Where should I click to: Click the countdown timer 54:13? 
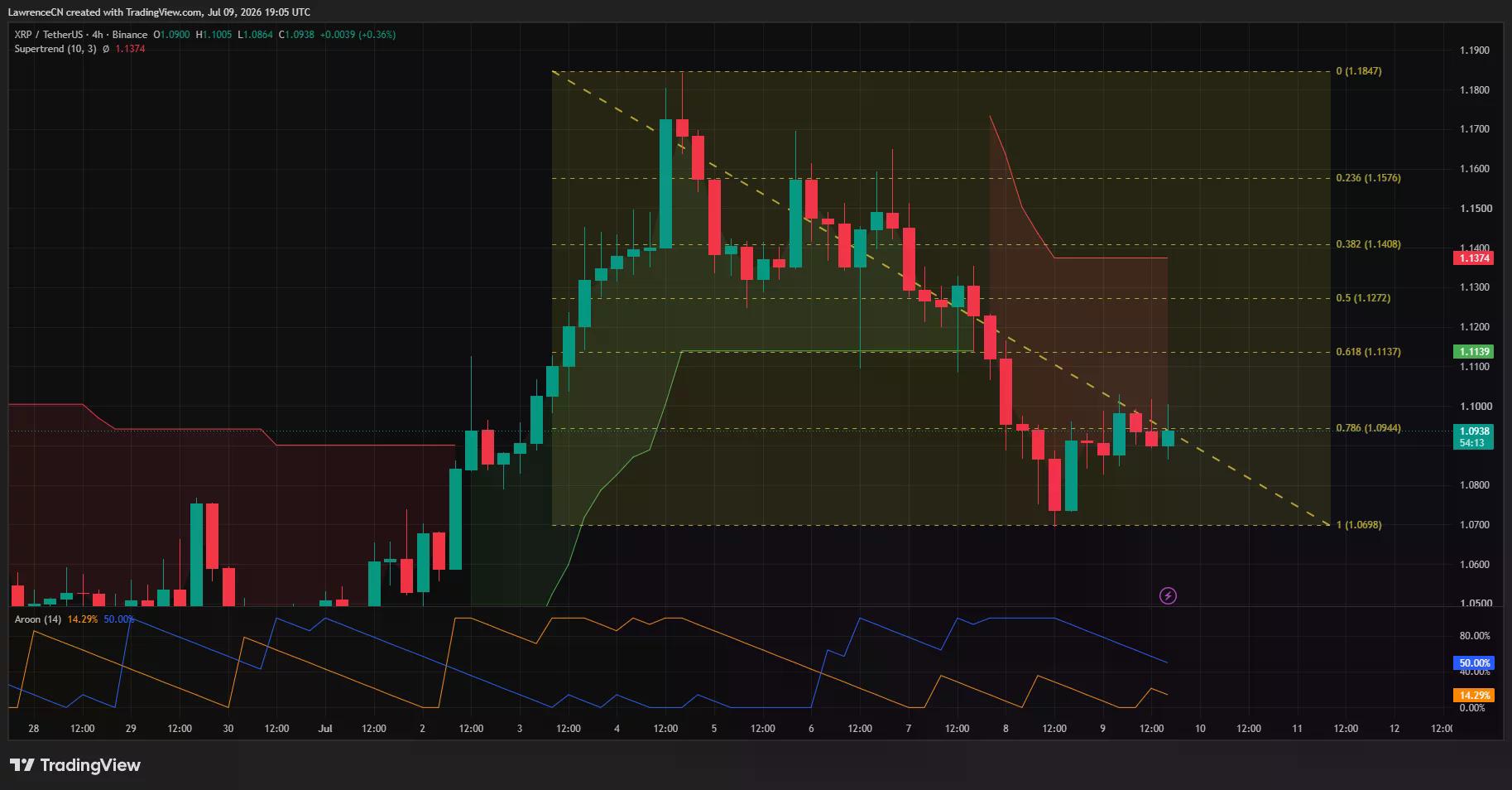1473,443
